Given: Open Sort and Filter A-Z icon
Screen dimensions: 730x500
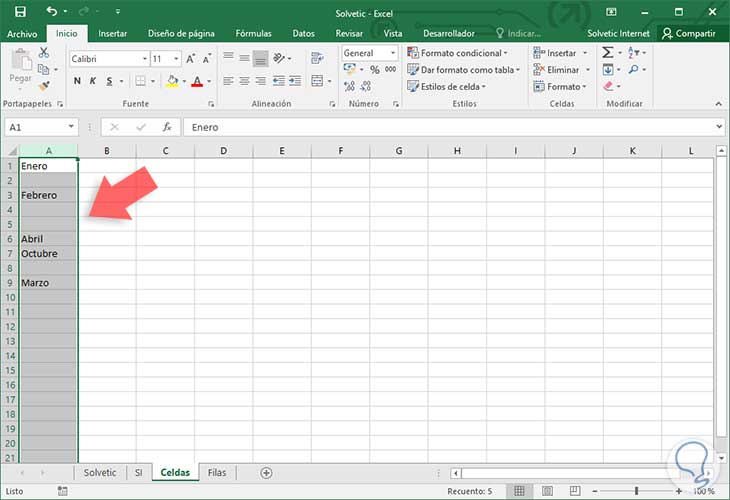Looking at the screenshot, I should point(634,53).
